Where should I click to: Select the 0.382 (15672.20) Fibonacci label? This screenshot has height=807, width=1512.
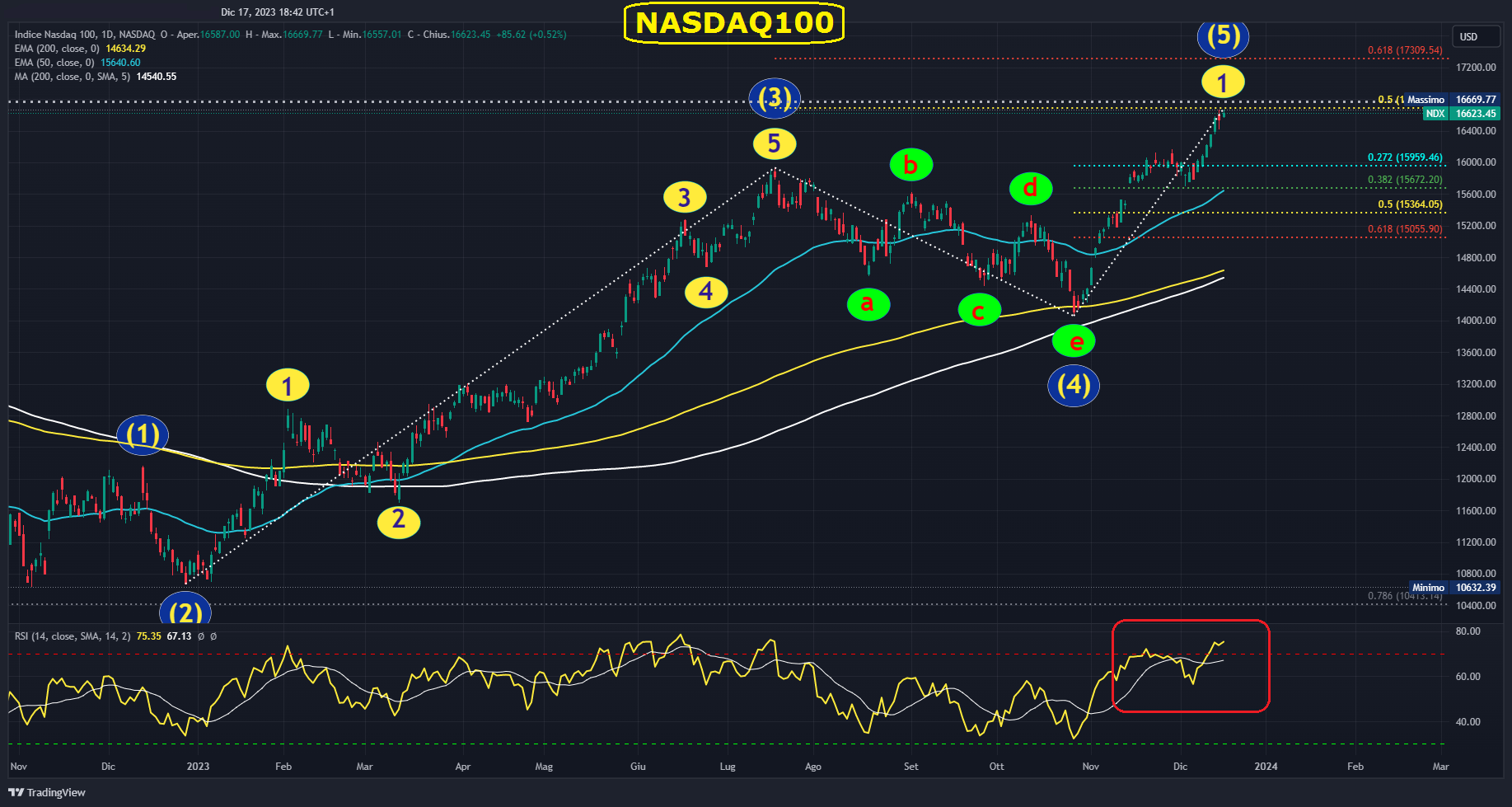(1405, 180)
